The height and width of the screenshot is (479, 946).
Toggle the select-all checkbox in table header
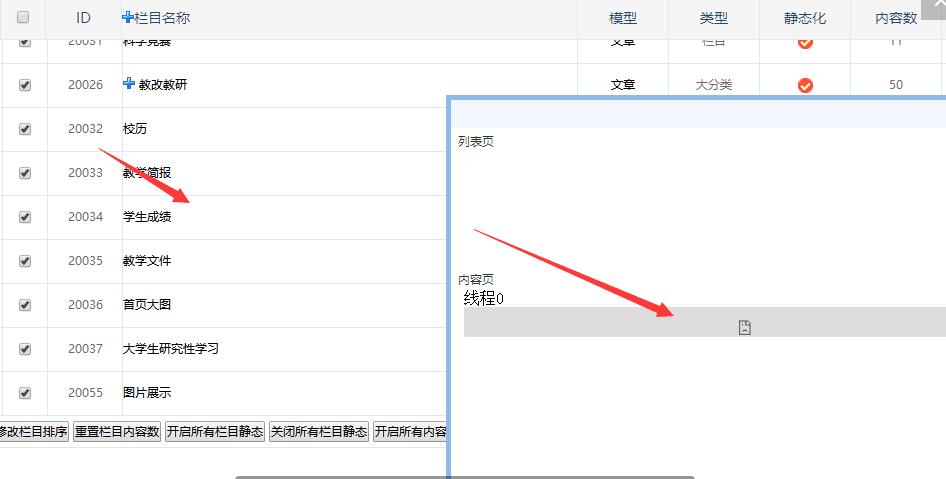[x=24, y=18]
